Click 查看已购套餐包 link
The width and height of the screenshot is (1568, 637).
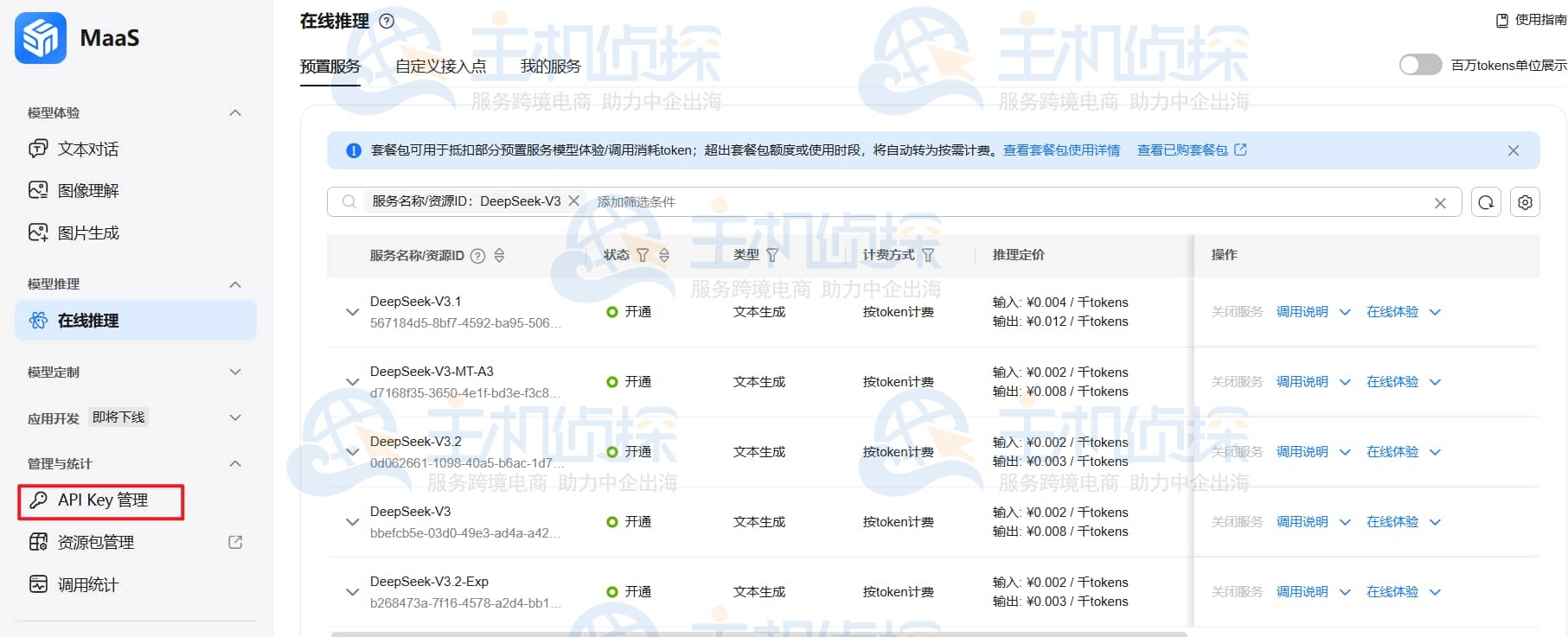click(1182, 150)
